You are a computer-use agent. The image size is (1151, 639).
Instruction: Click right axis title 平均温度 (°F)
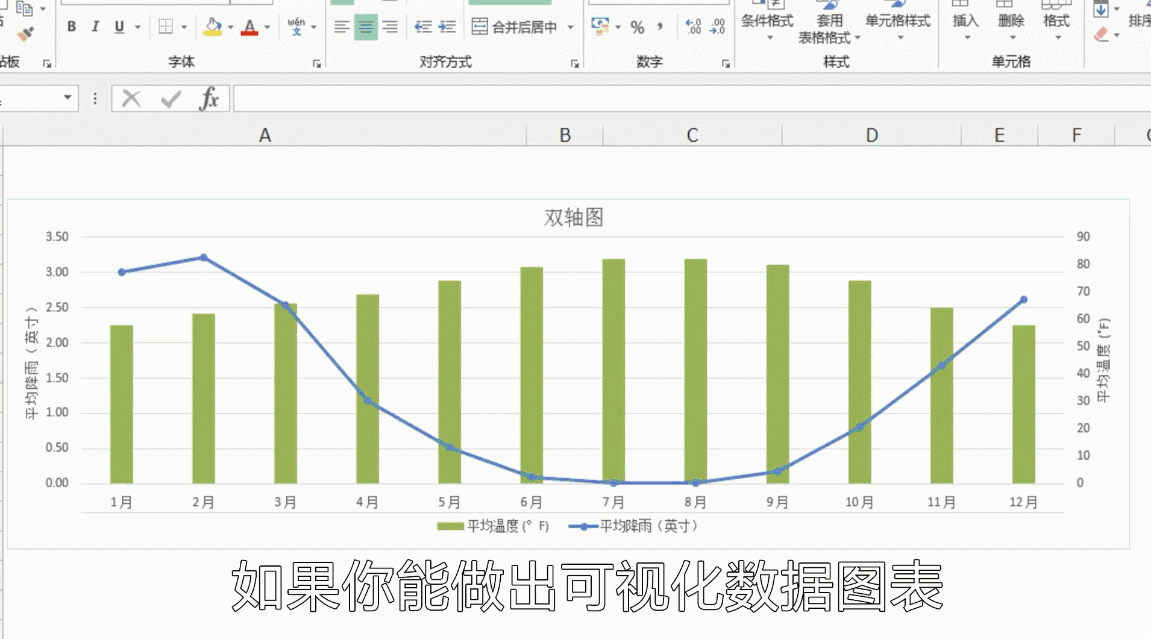tap(1103, 360)
